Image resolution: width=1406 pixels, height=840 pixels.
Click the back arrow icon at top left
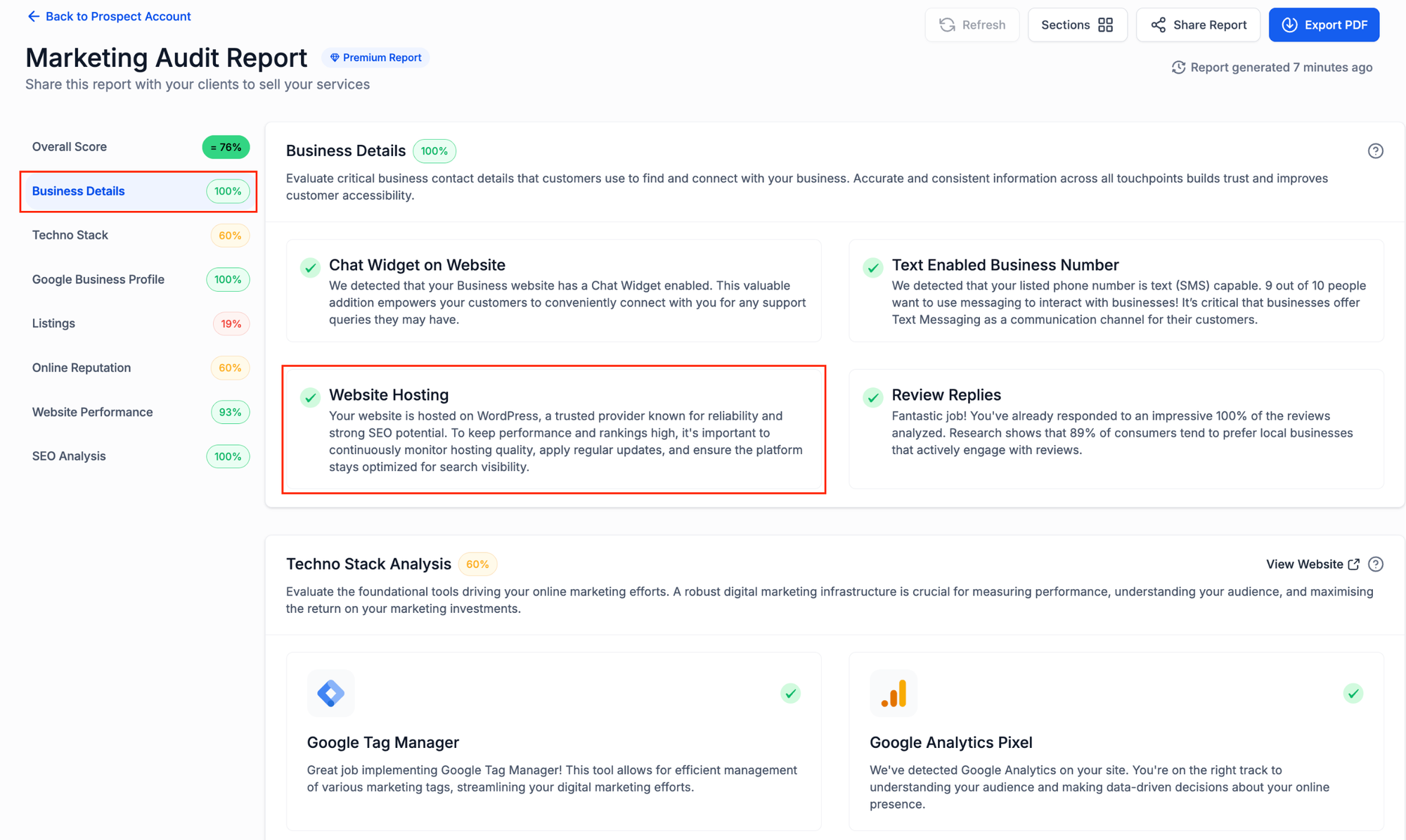[33, 16]
